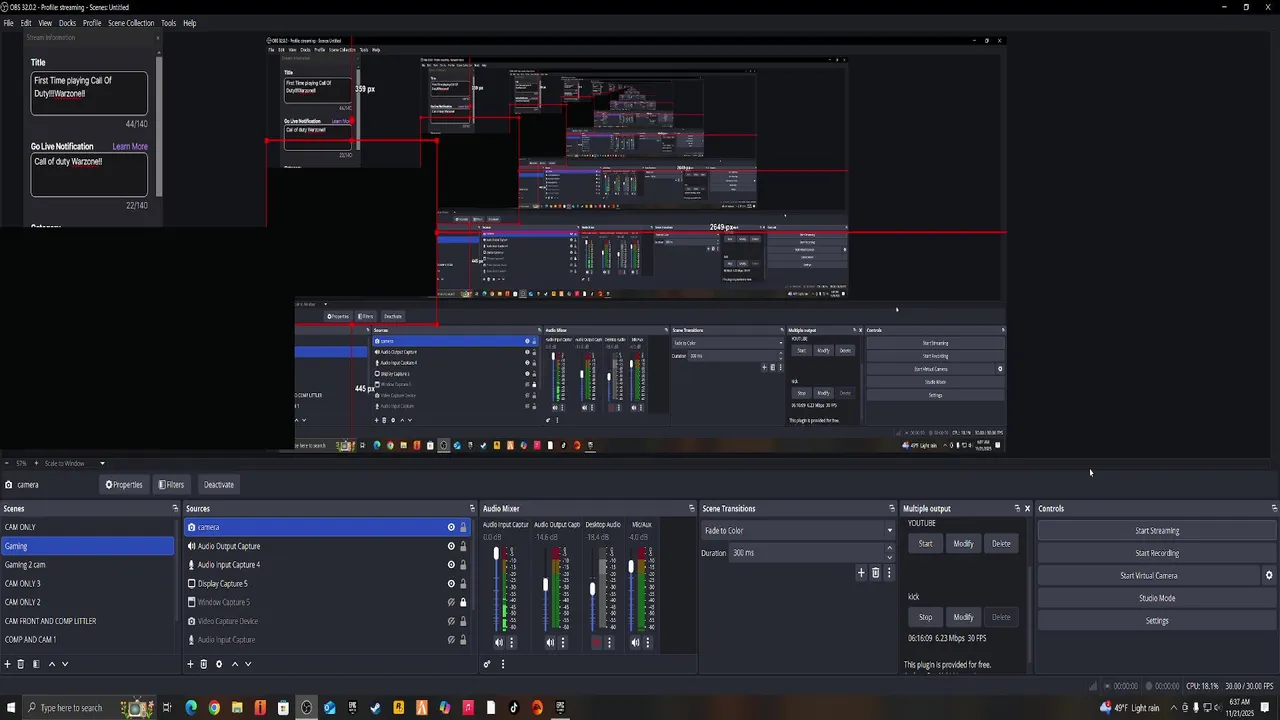Start the Virtual Camera
The image size is (1280, 720).
tap(1148, 575)
